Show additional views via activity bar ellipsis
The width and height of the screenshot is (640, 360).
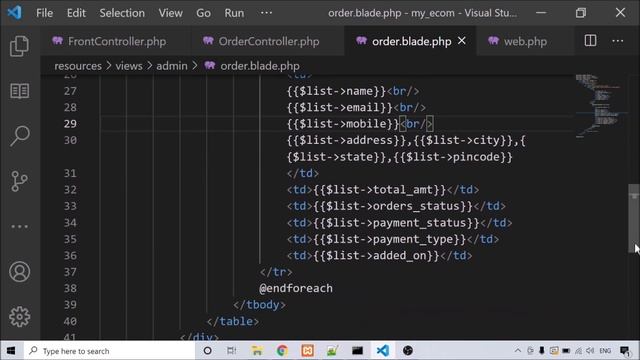pos(19,227)
